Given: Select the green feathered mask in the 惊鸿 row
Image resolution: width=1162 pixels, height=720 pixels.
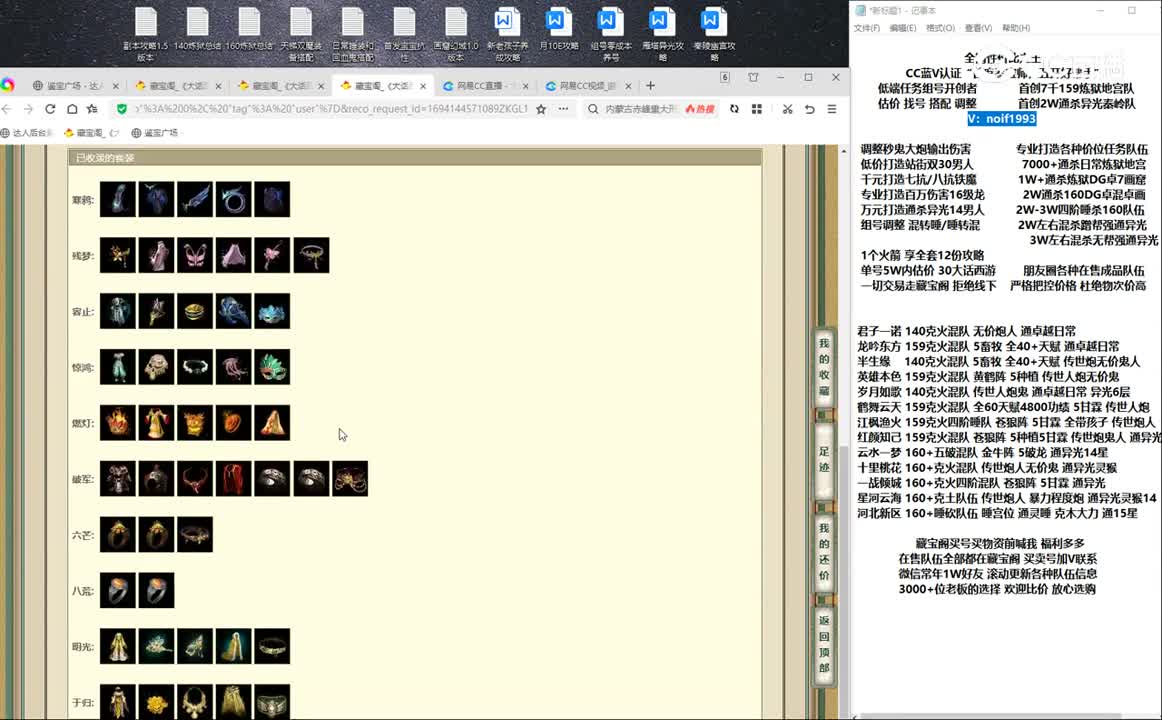Looking at the screenshot, I should pos(272,367).
